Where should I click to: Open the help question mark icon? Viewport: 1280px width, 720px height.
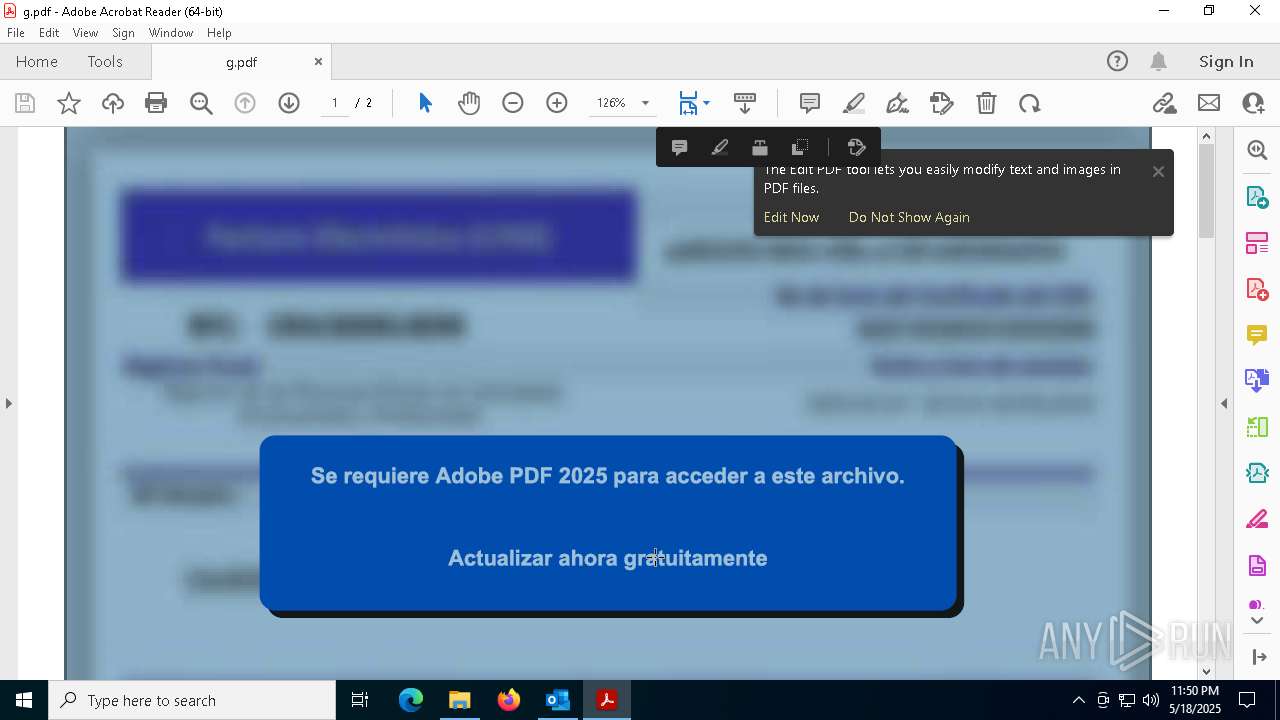click(1117, 62)
